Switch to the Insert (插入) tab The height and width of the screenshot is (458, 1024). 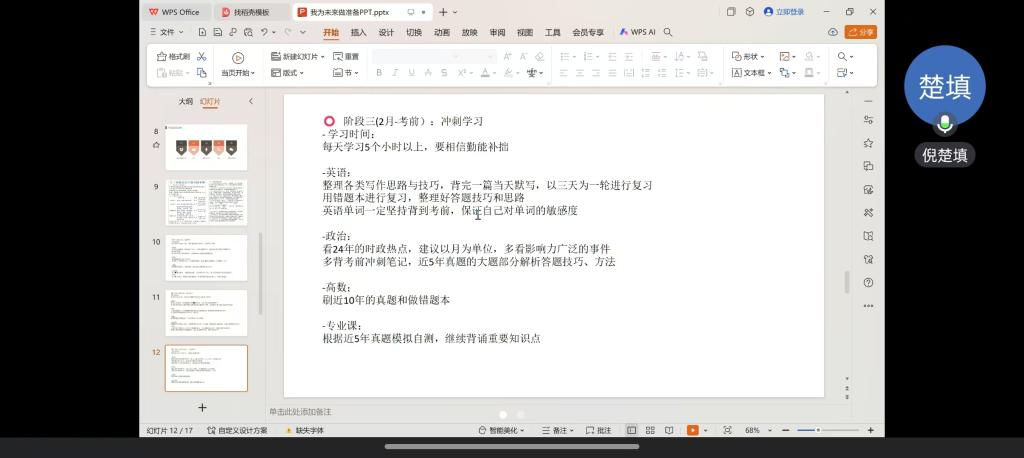coord(359,32)
